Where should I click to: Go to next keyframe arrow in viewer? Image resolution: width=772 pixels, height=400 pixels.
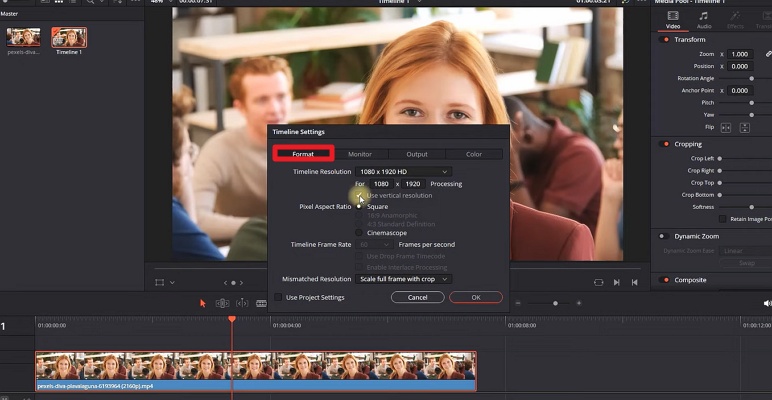click(241, 283)
